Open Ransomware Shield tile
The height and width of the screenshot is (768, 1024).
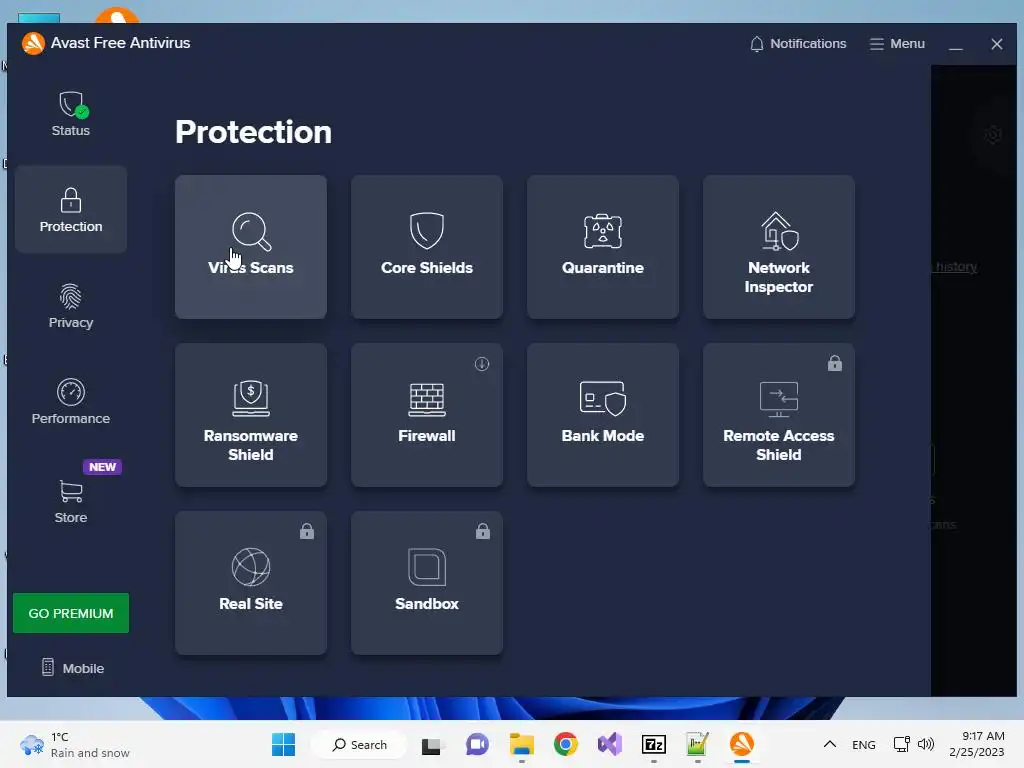click(251, 415)
